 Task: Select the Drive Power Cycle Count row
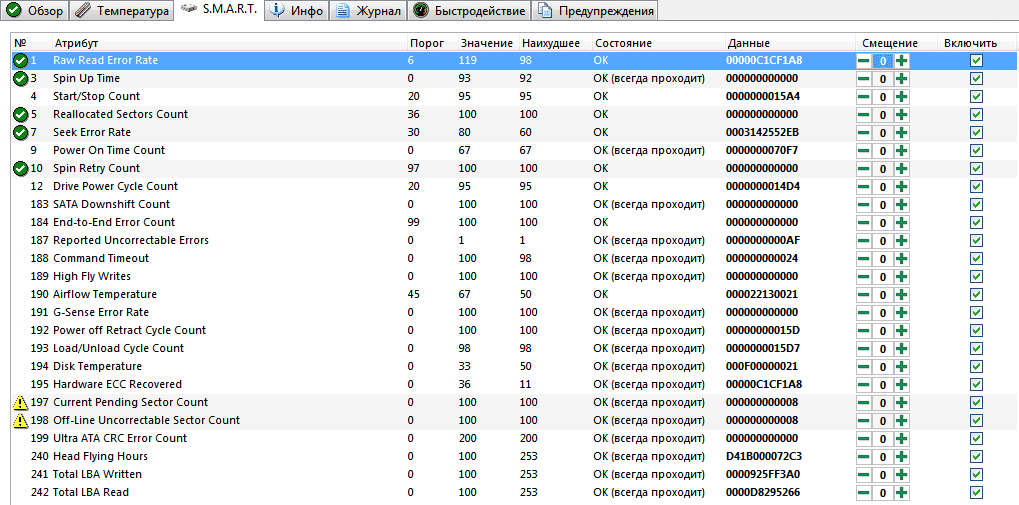515,187
